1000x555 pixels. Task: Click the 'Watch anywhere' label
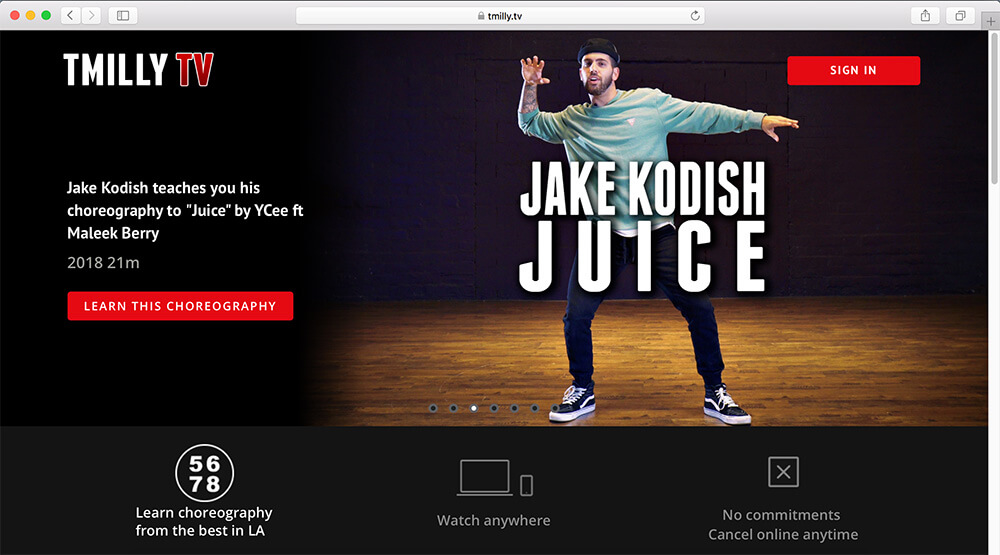click(494, 521)
